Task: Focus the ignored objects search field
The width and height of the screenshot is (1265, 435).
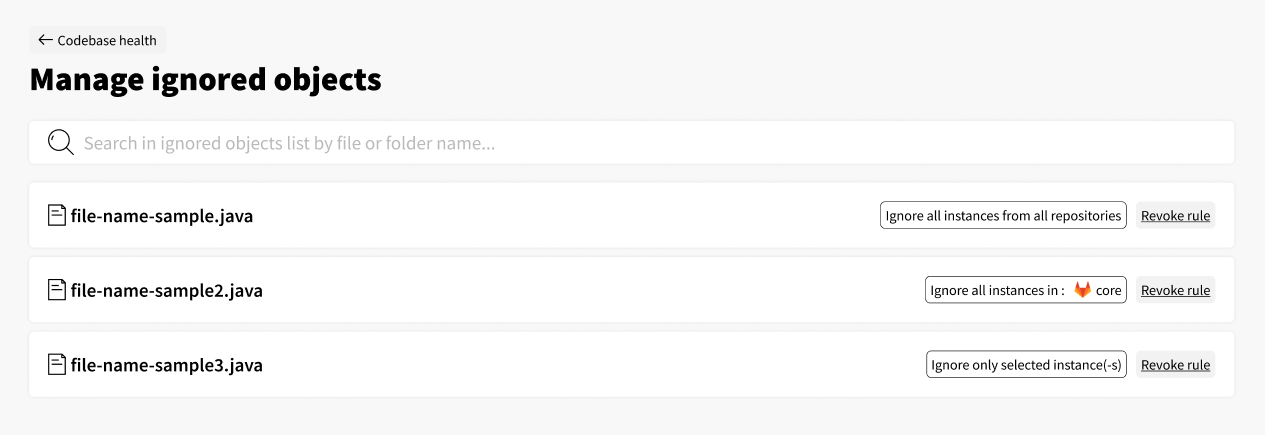Action: point(632,143)
